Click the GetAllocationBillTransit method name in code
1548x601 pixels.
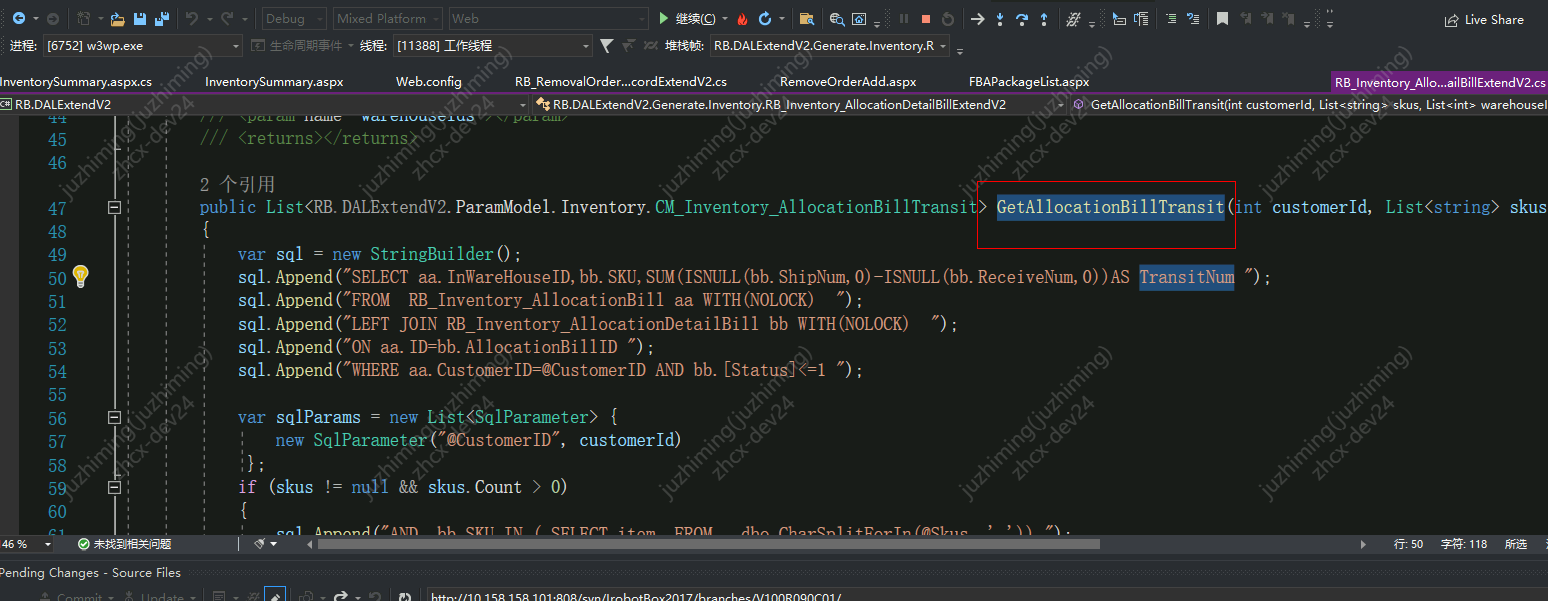pyautogui.click(x=1110, y=207)
